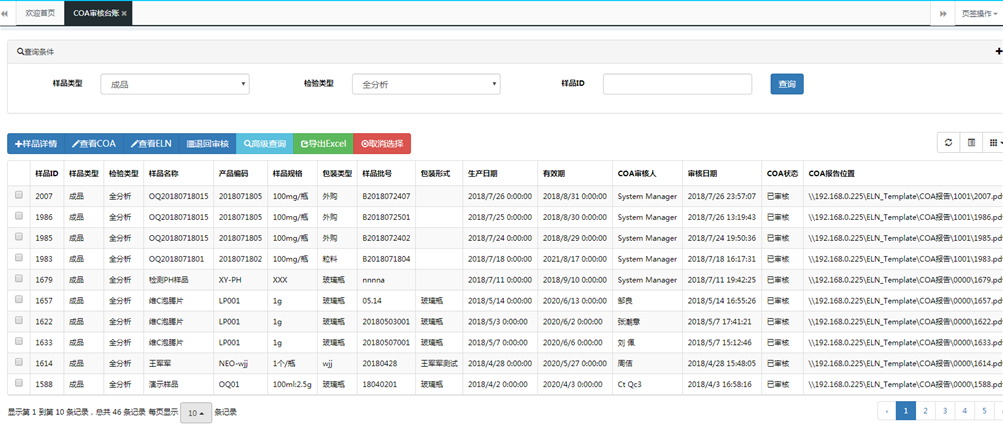Screen dimensions: 1003x428
Task: Click expiry 2021/8/17 0:00:00 cell
Action: point(575,258)
